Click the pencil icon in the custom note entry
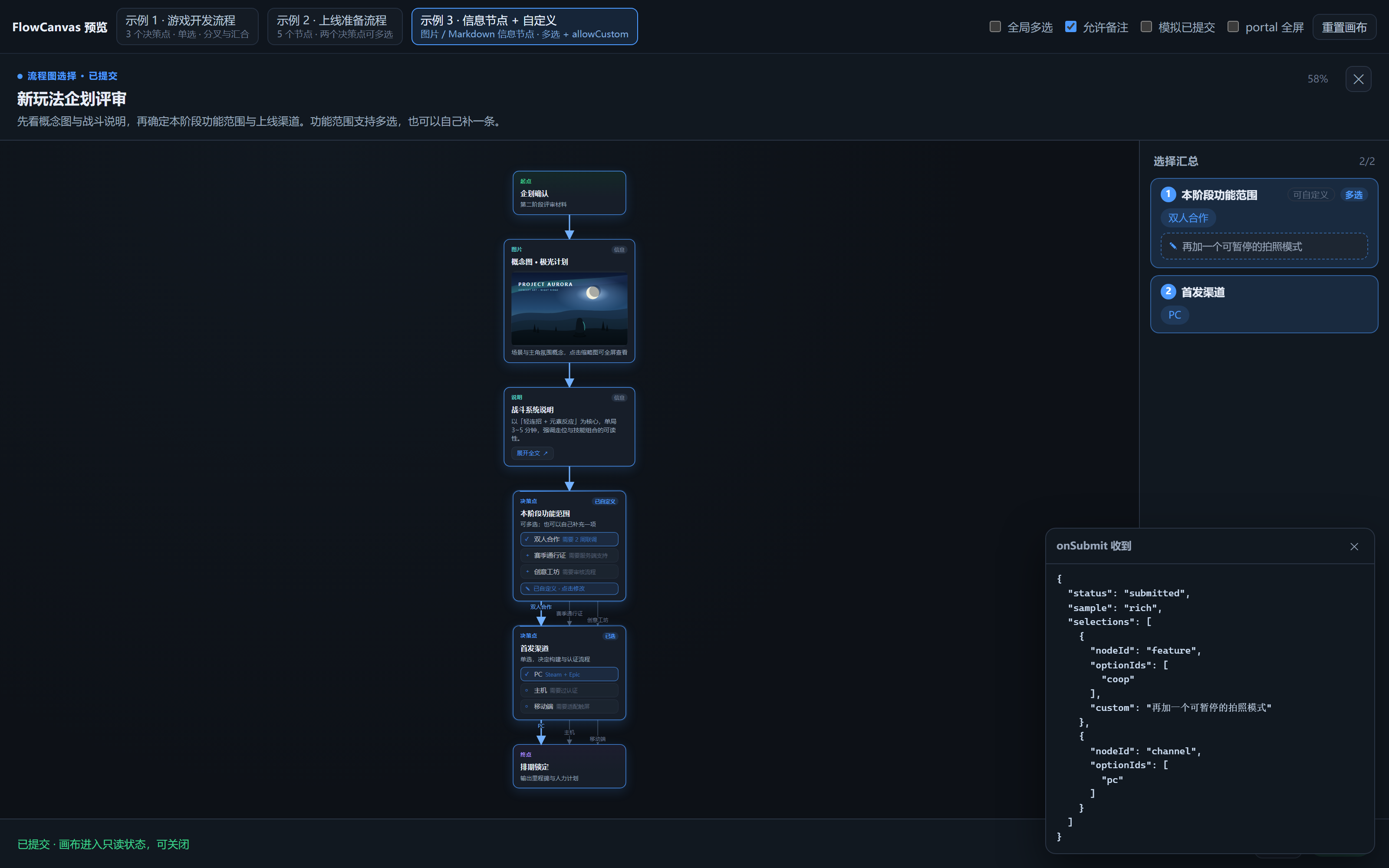1389x868 pixels. [x=1172, y=246]
